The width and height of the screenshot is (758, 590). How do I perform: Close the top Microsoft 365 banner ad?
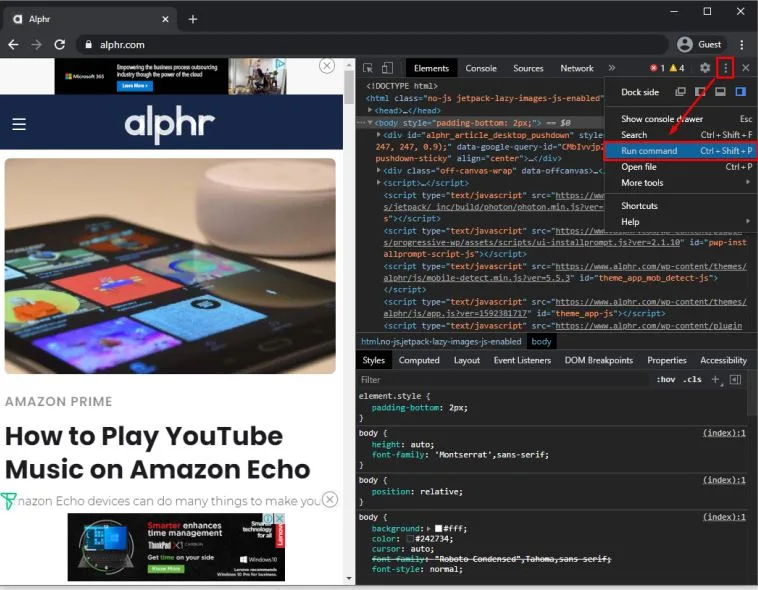pos(327,66)
